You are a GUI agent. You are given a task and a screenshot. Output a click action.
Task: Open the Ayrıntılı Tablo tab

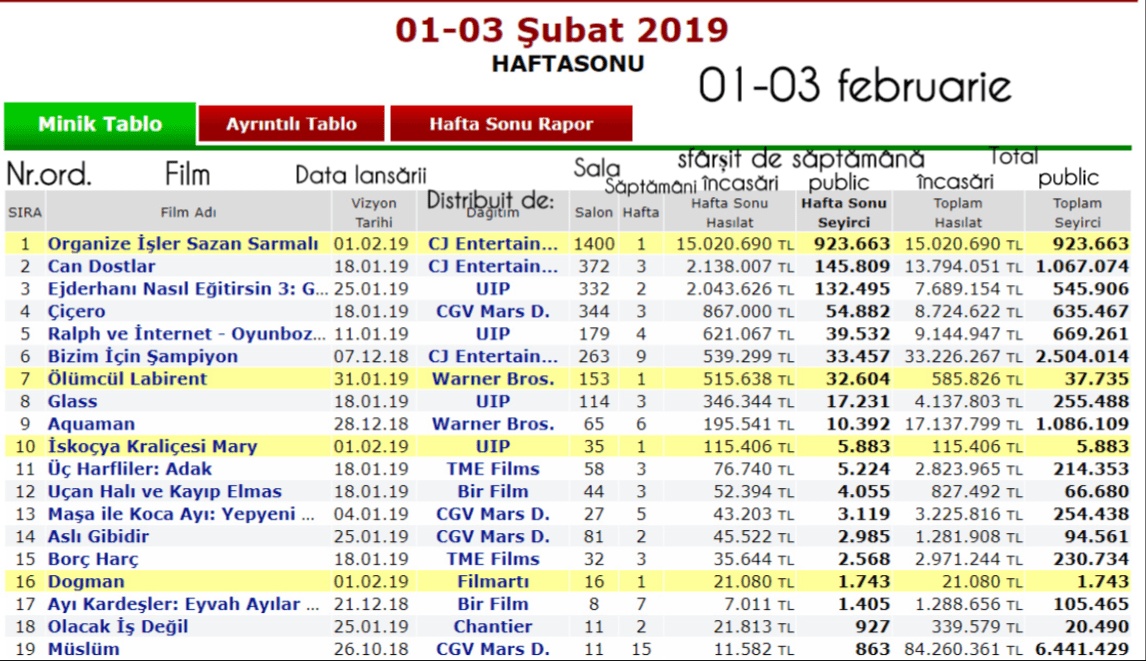pyautogui.click(x=291, y=125)
